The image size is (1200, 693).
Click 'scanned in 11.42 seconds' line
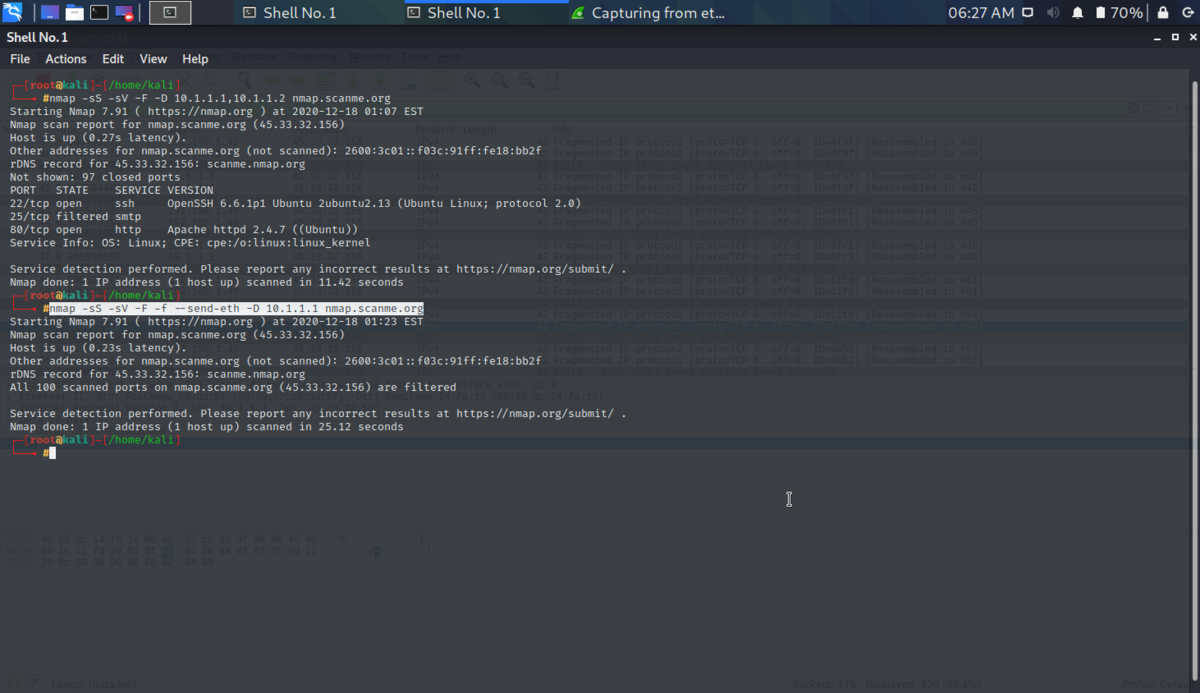206,282
